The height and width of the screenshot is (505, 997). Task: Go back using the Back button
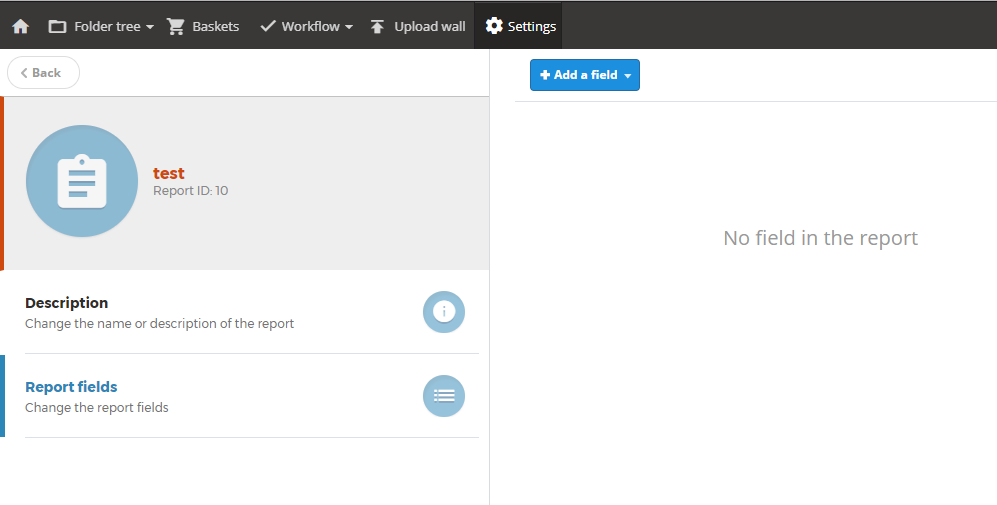point(43,73)
